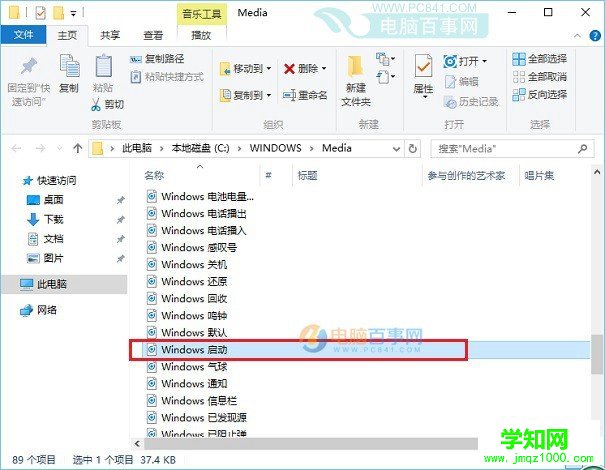Click the vertical scrollbar thumb
This screenshot has height=470, width=605.
597,354
